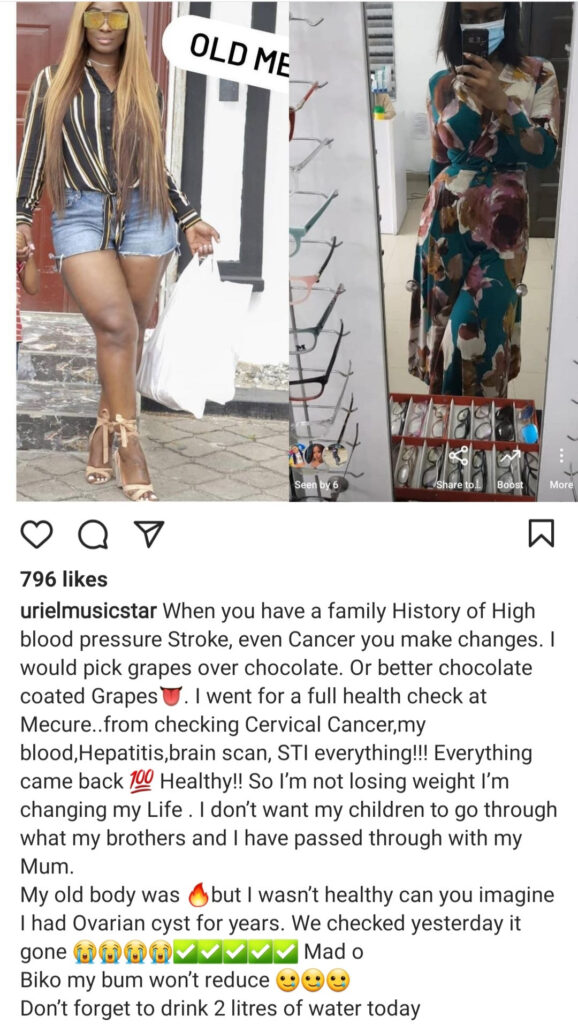Click the red 100 emoji before Healthy
This screenshot has width=578, height=1024.
(140, 781)
